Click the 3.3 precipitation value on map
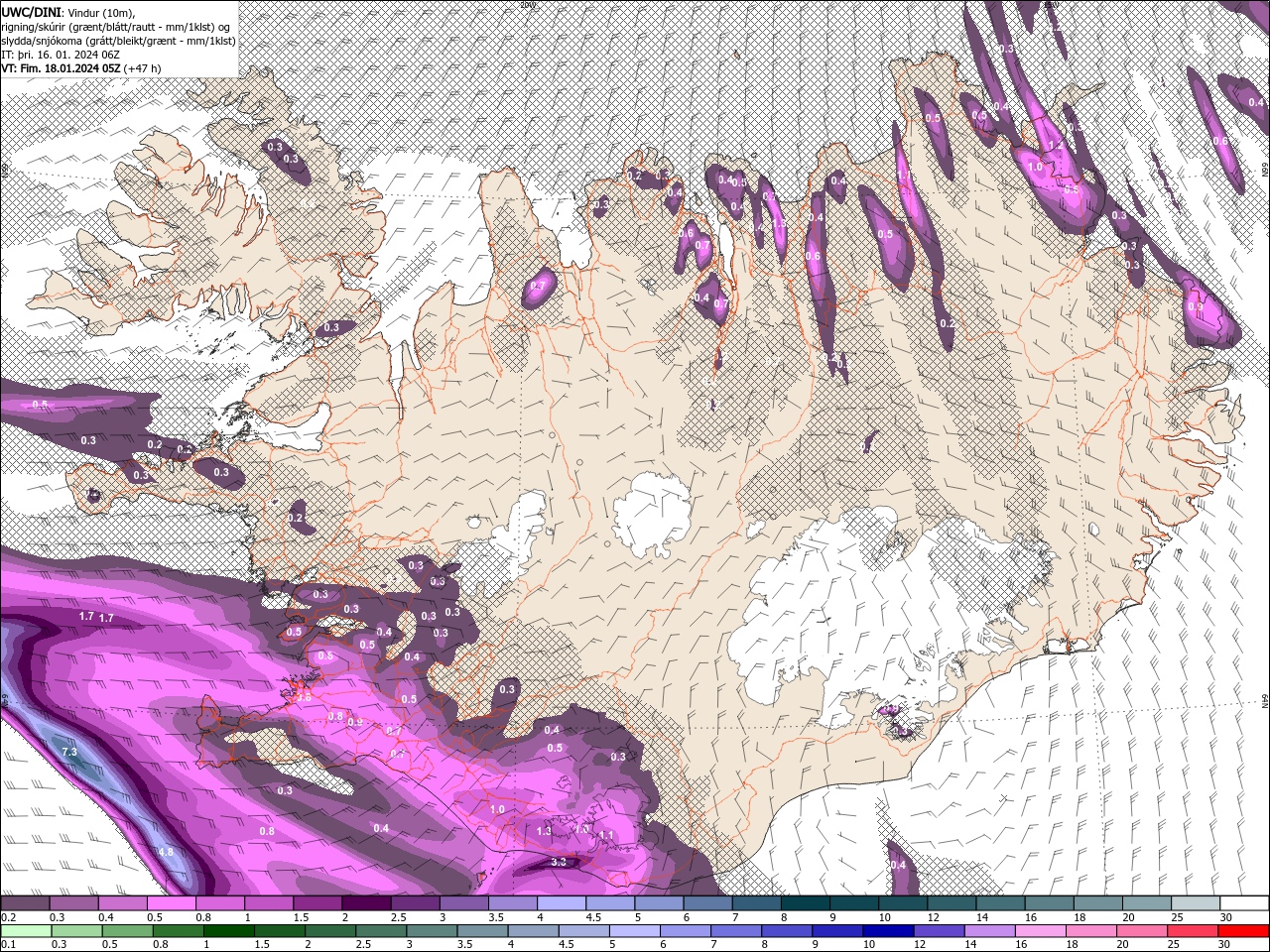This screenshot has height=952, width=1270. click(559, 862)
